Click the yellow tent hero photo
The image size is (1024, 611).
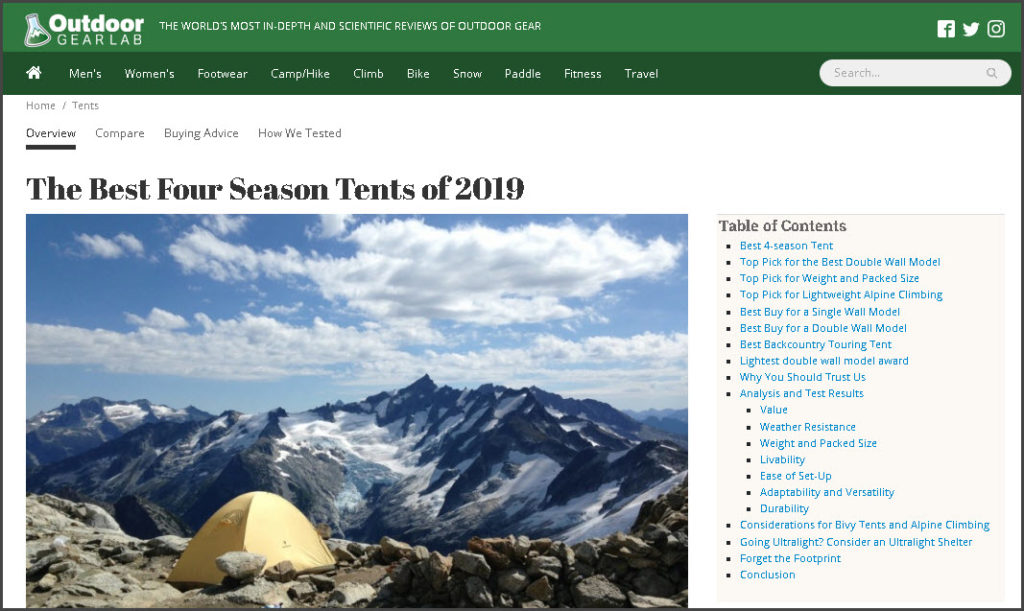point(357,411)
